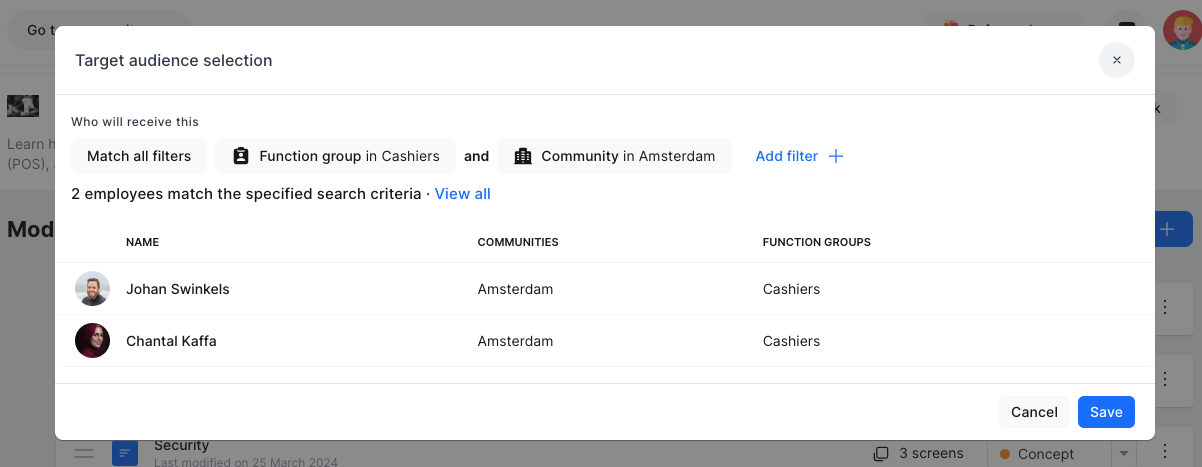Select the Chantal Kaffa name cell

coord(171,341)
